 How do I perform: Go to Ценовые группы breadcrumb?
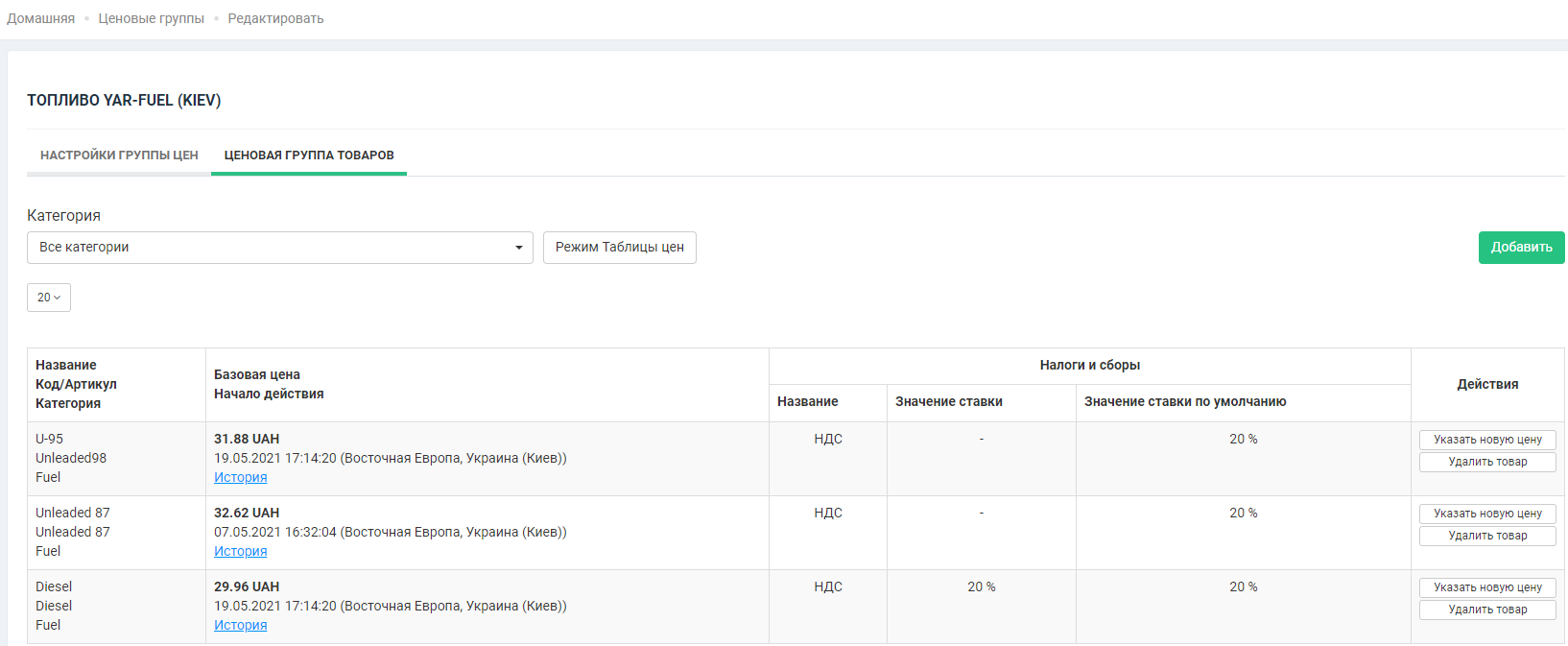[151, 18]
